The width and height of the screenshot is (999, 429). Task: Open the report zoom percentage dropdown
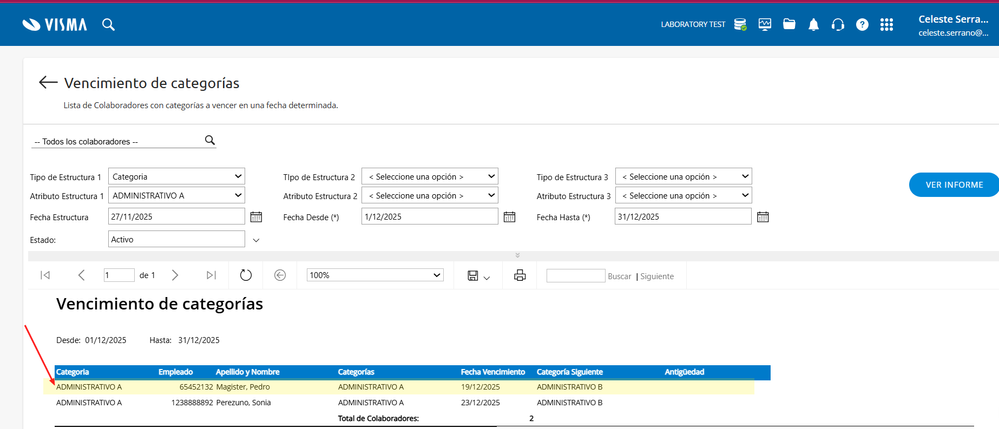[x=375, y=275]
